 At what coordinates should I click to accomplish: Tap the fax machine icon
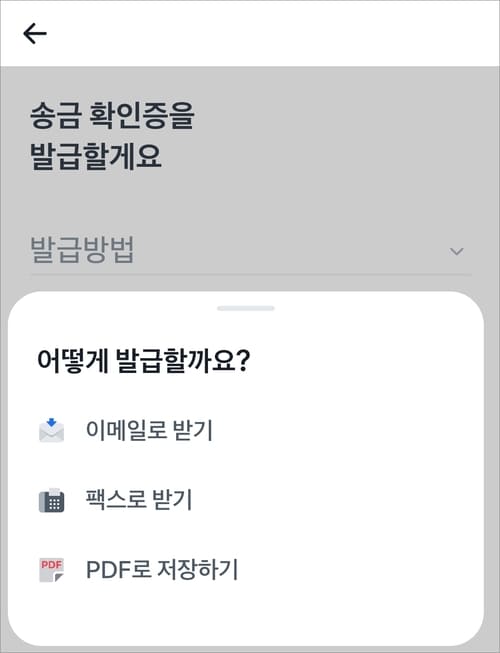pos(51,500)
